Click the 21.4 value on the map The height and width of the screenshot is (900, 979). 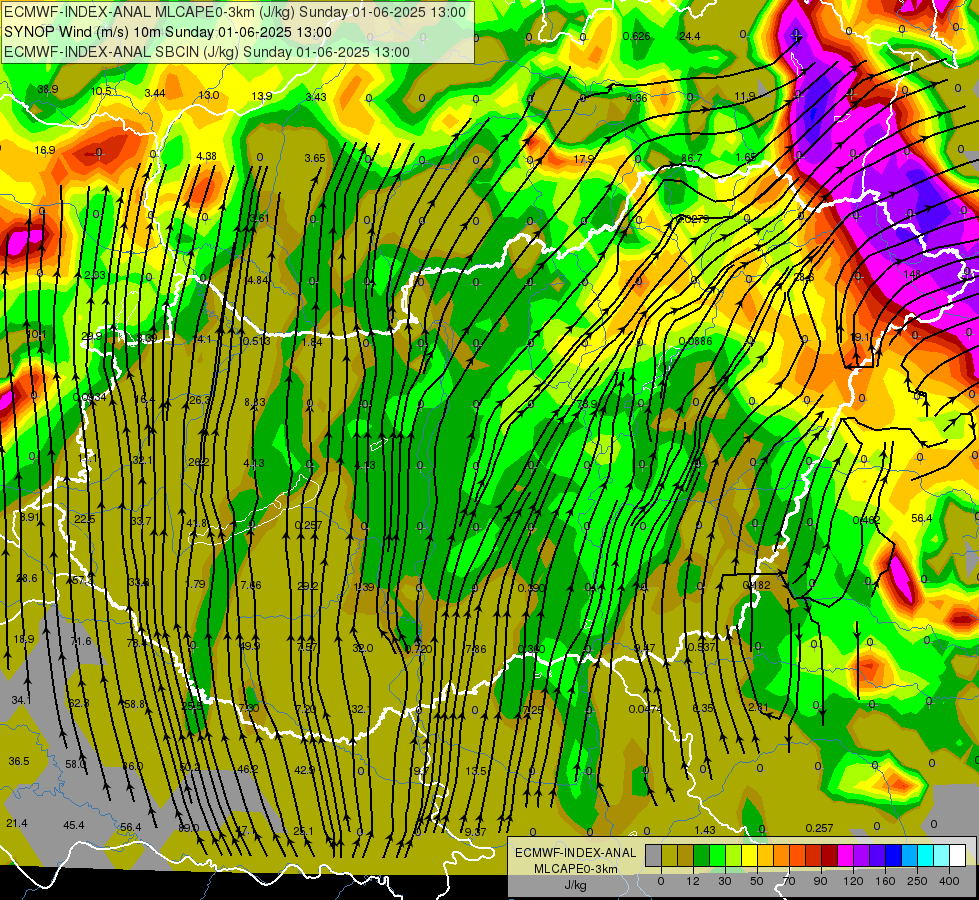coord(17,823)
